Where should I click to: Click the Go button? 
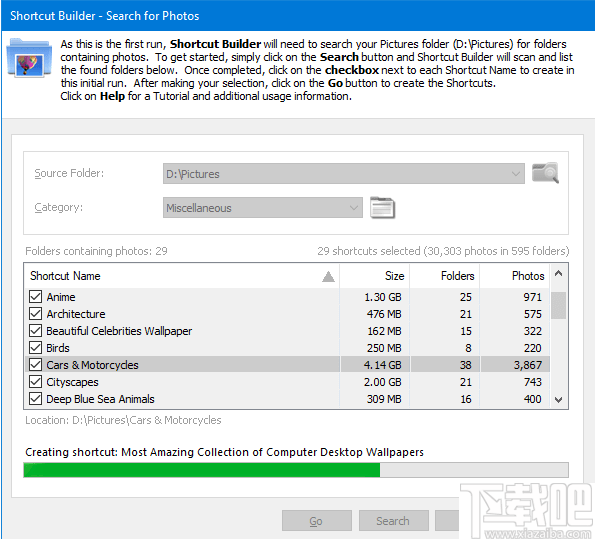317,521
